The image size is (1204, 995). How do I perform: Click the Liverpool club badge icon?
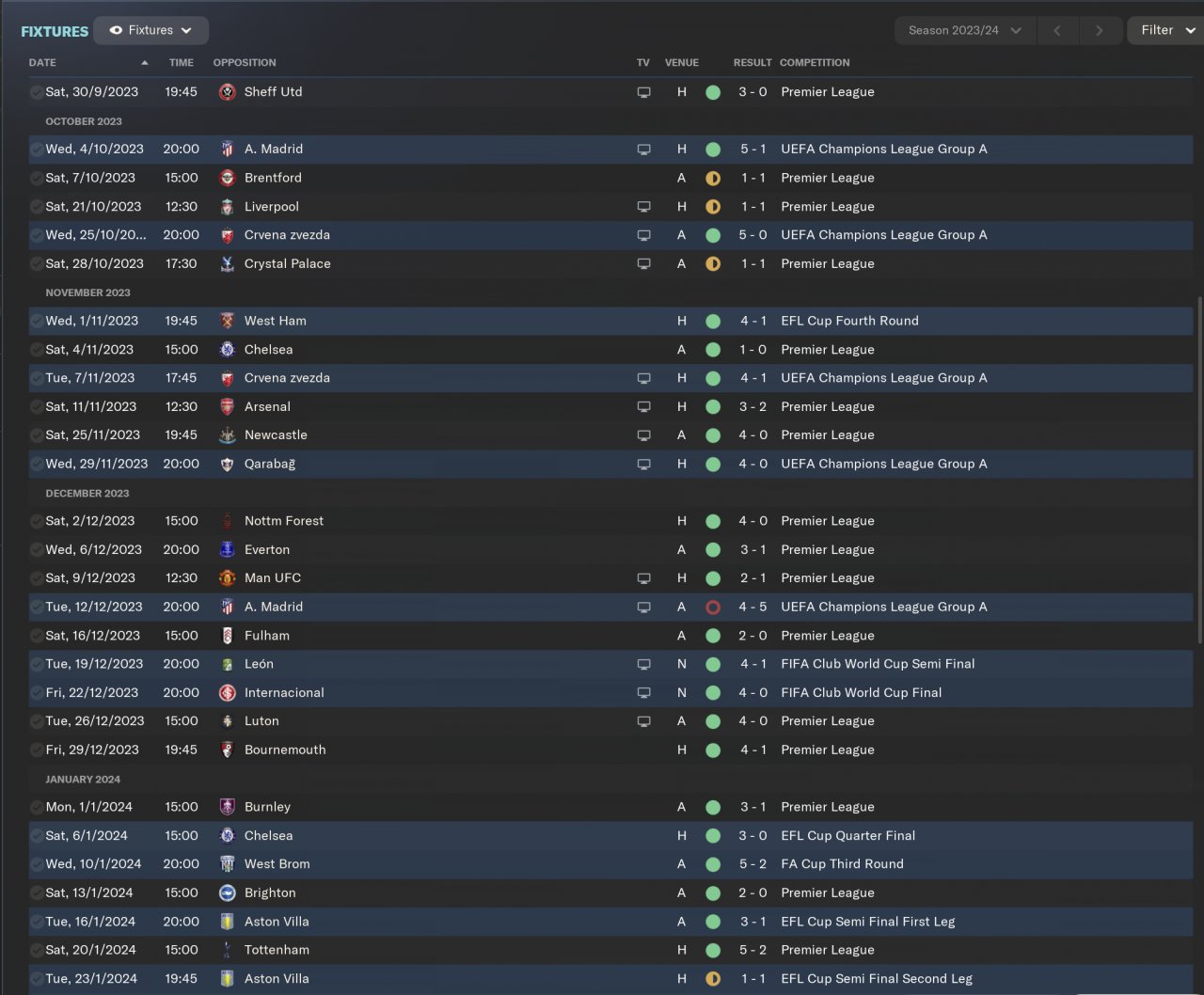(x=227, y=207)
